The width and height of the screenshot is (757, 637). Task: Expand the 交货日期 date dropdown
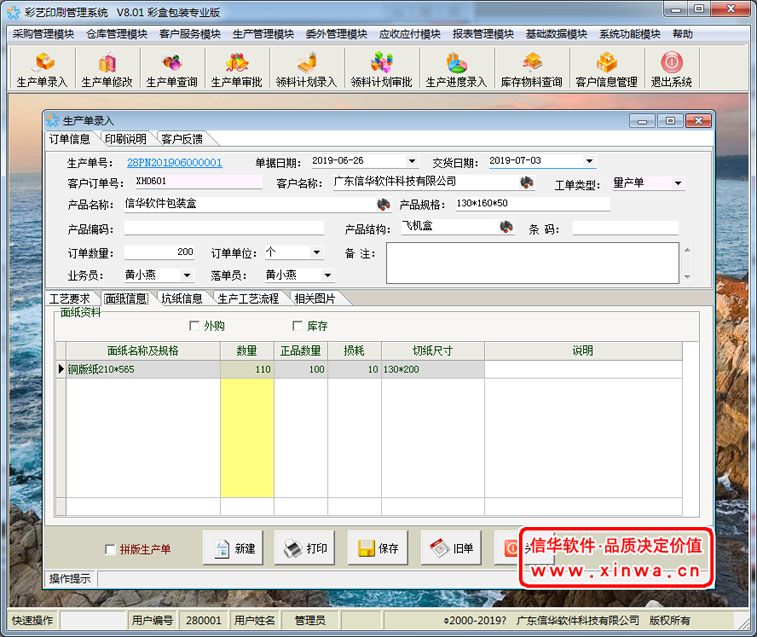coord(589,161)
